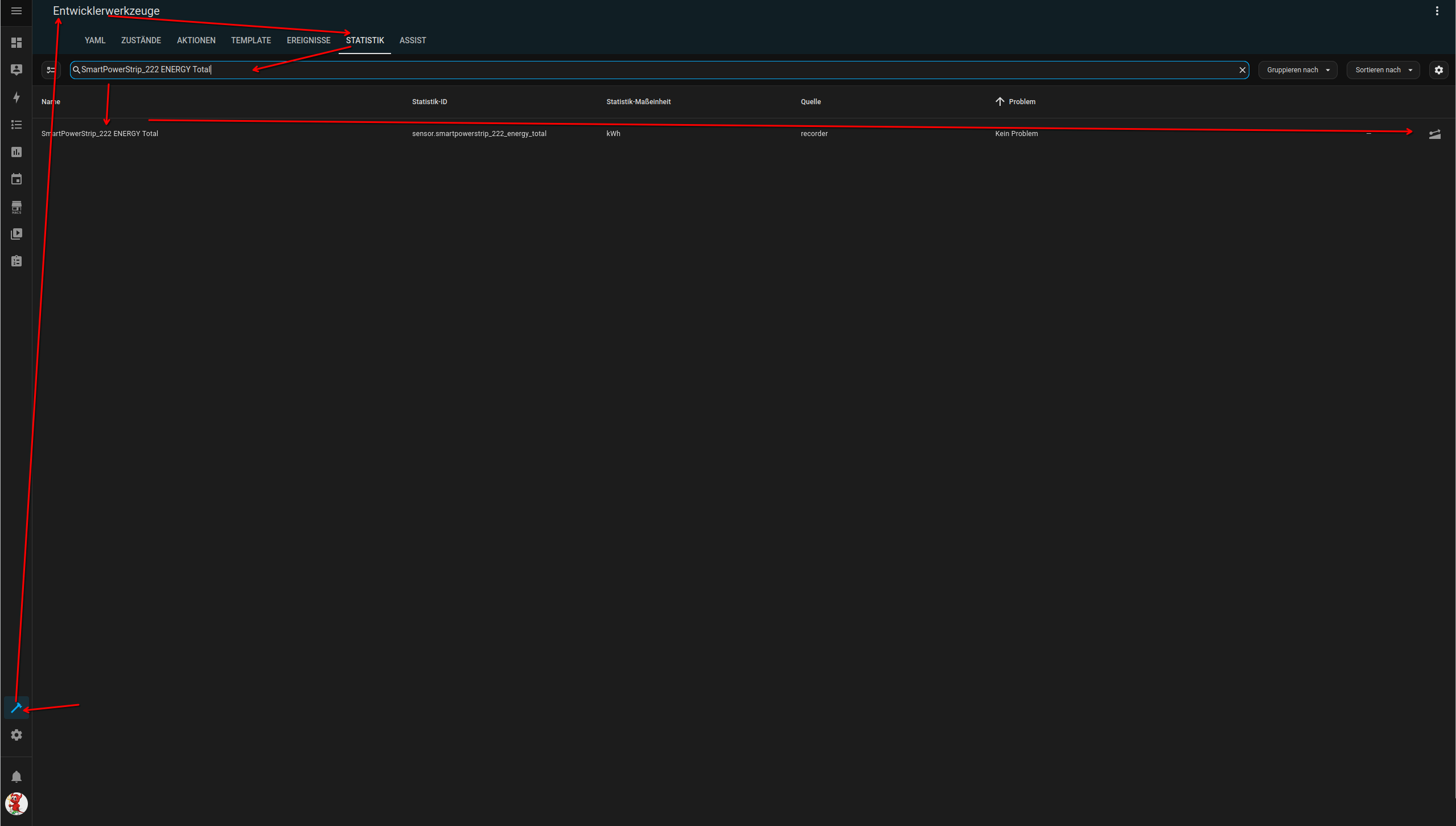Viewport: 1456px width, 826px height.
Task: Expand the Gruppieren nach dropdown
Action: pyautogui.click(x=1298, y=70)
